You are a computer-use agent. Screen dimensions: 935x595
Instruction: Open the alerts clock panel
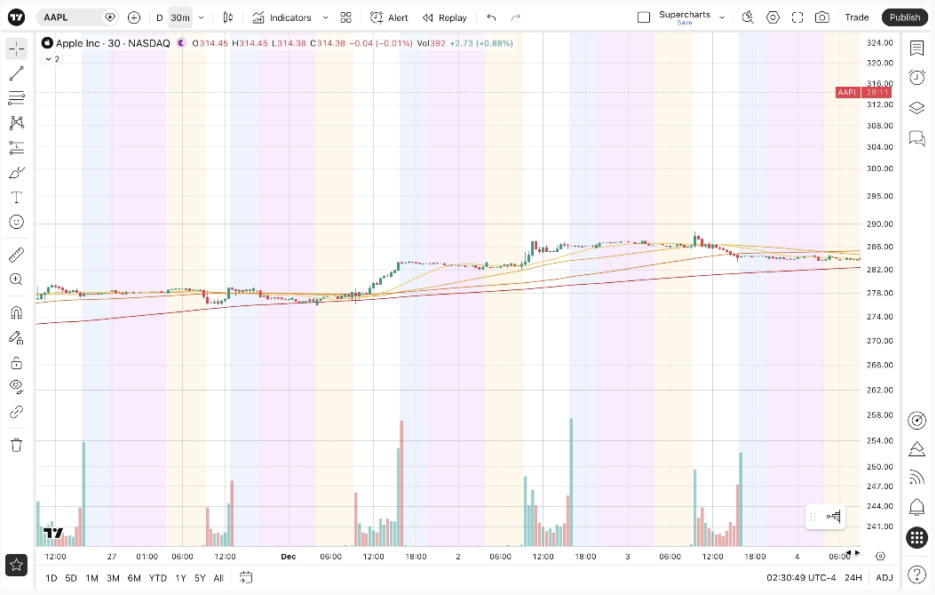(917, 78)
